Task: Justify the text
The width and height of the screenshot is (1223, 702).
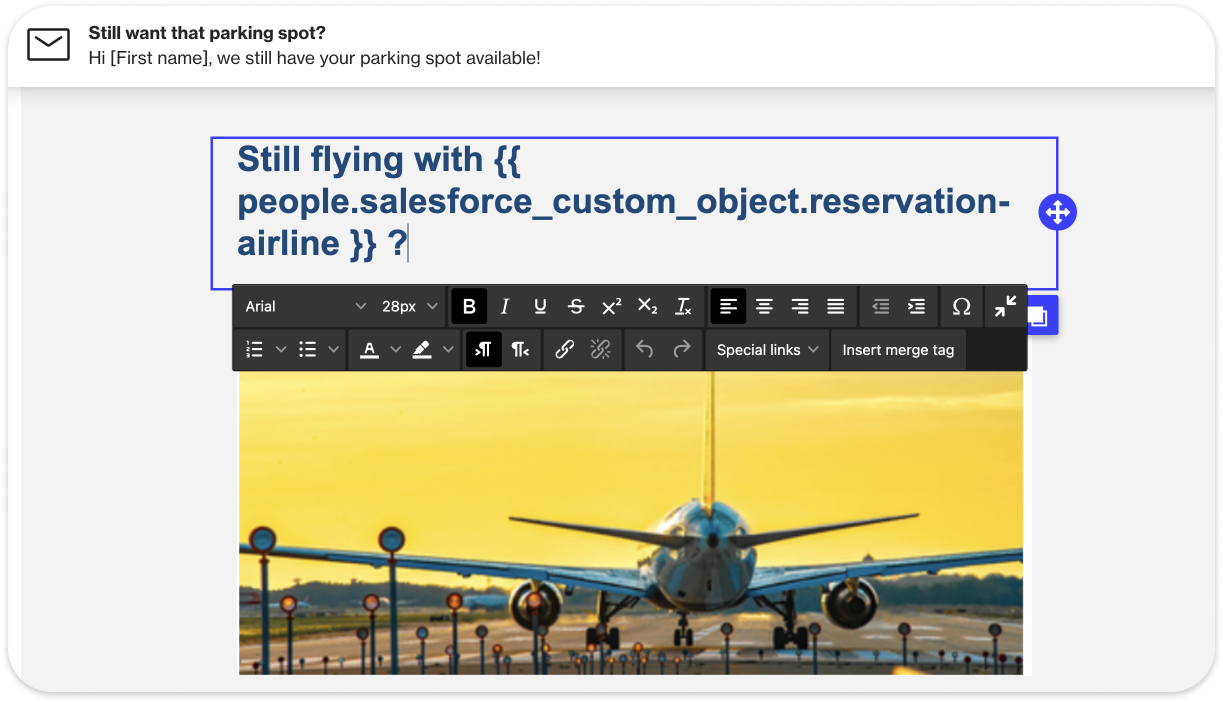Action: [x=836, y=306]
